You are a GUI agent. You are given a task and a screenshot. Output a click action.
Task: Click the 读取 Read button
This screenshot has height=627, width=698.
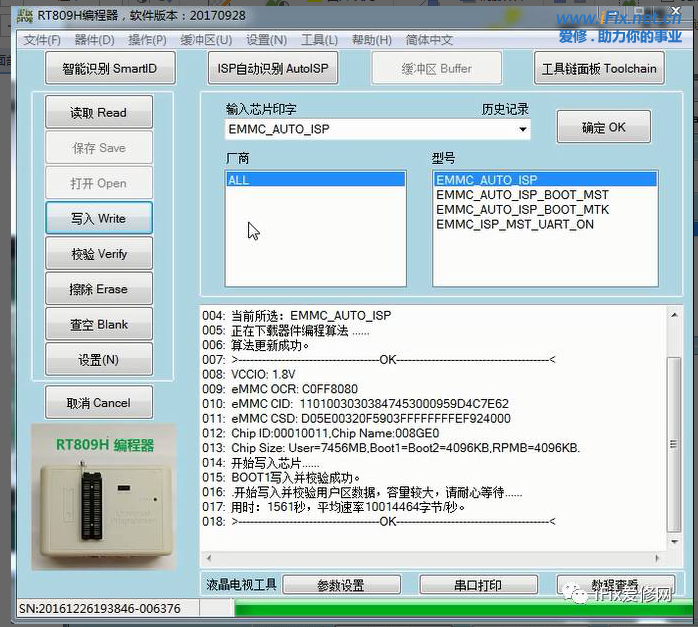99,112
